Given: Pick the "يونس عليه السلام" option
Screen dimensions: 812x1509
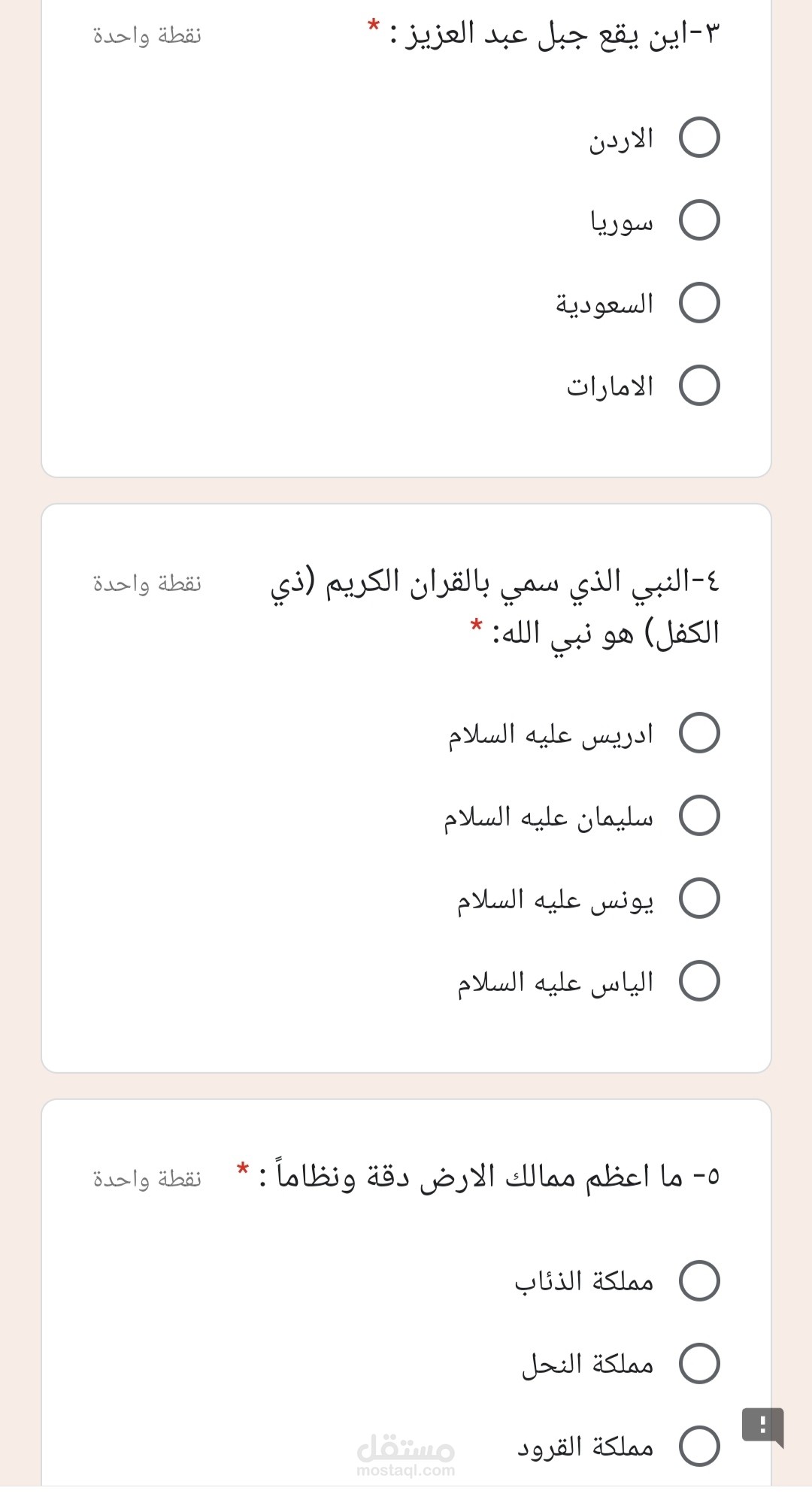Looking at the screenshot, I should coord(699,898).
